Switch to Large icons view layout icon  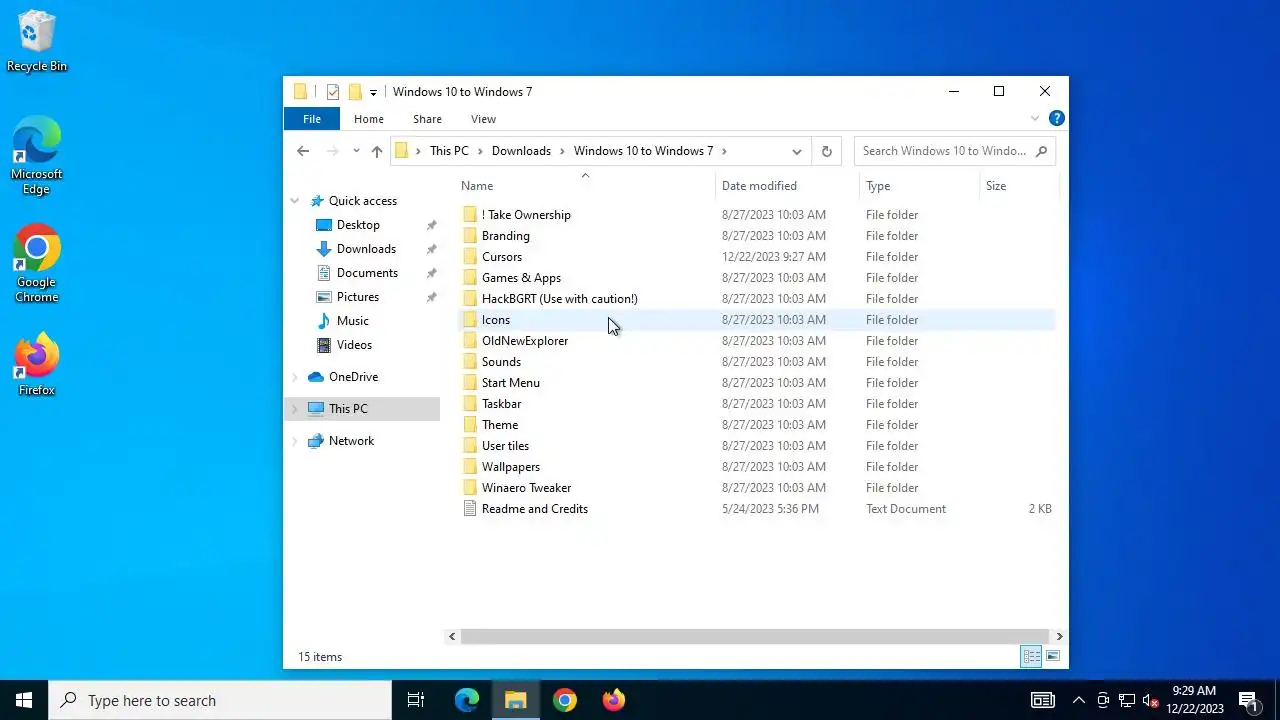point(1053,657)
